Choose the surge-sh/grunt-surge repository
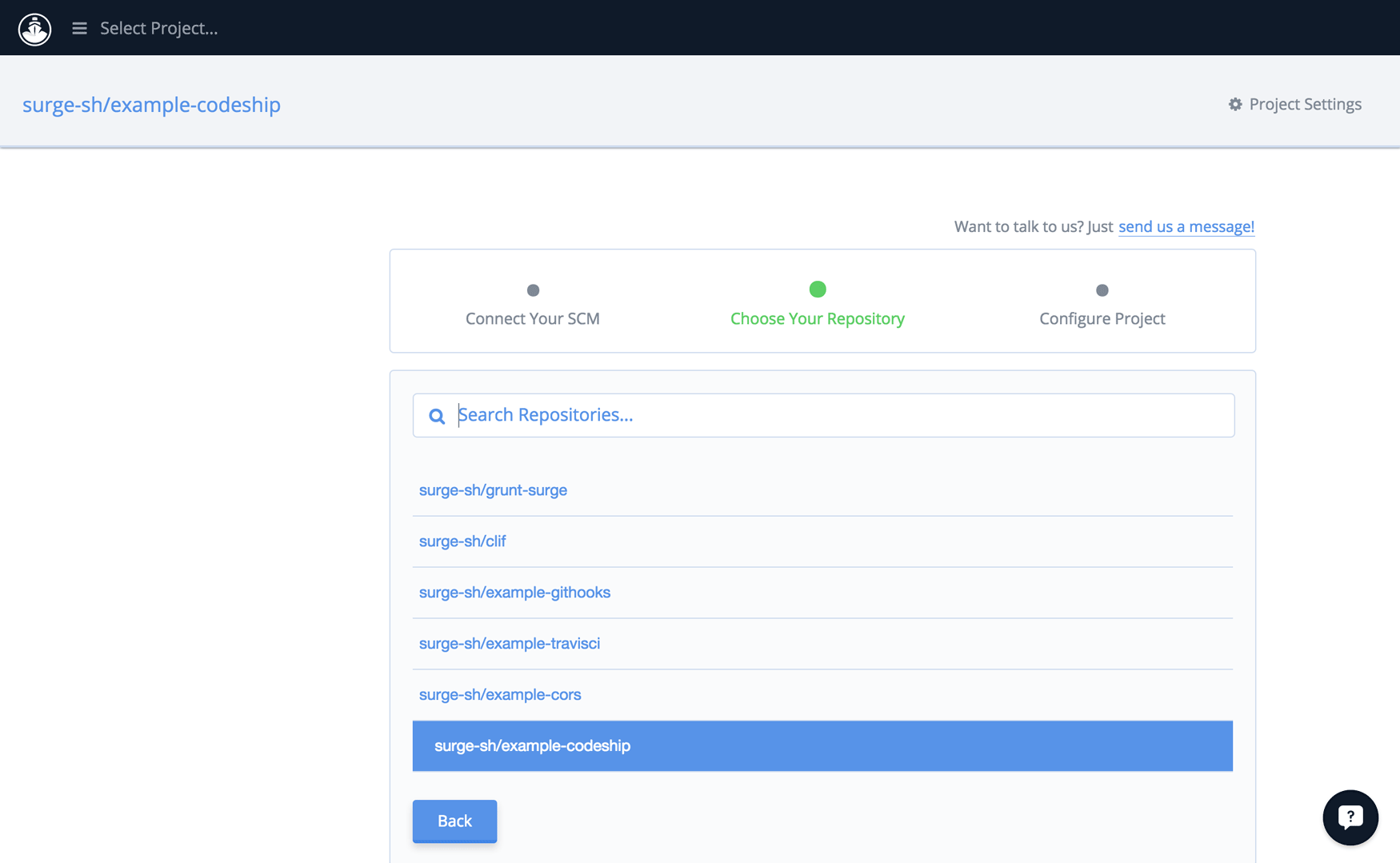Viewport: 1400px width, 863px height. 822,490
